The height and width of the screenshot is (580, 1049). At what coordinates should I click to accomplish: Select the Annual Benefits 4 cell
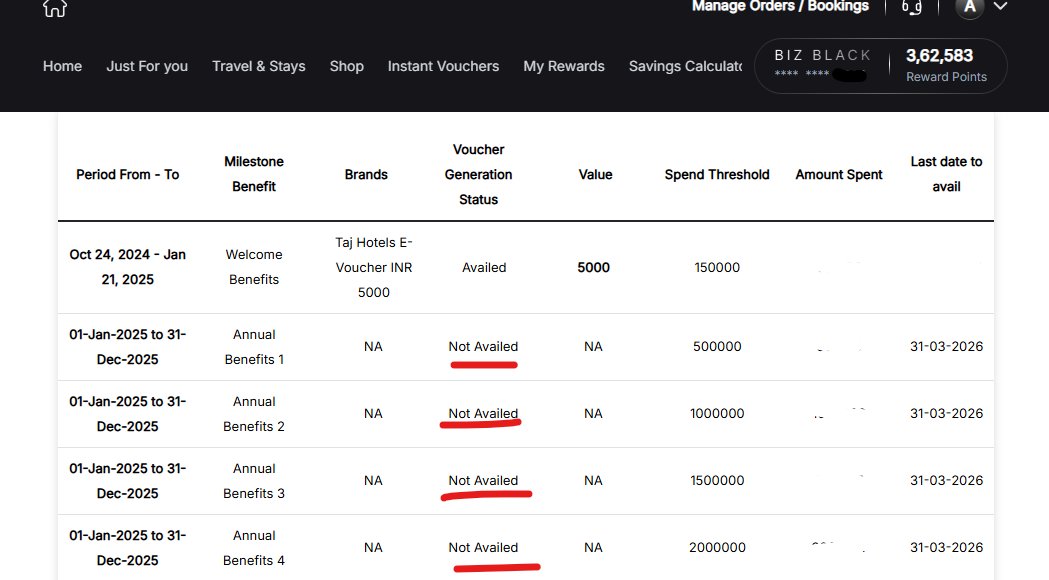coord(254,548)
